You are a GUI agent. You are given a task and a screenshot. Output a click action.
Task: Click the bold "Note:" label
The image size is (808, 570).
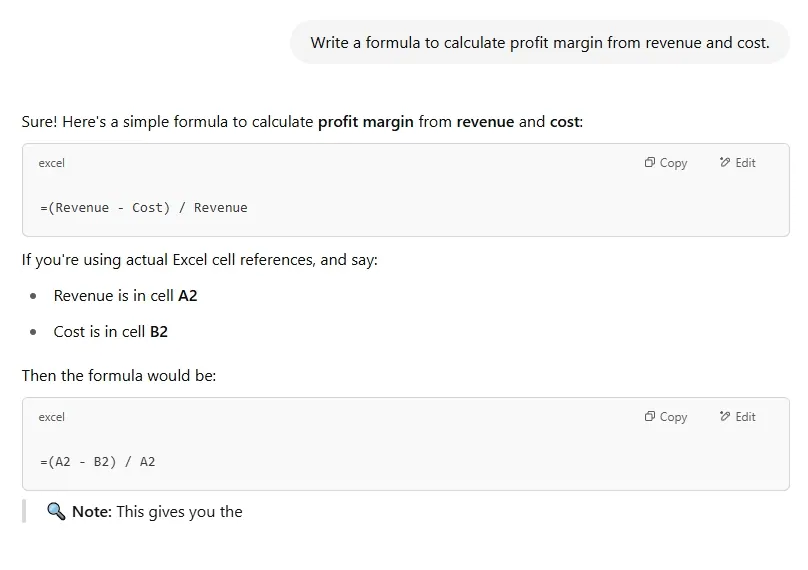(x=92, y=512)
